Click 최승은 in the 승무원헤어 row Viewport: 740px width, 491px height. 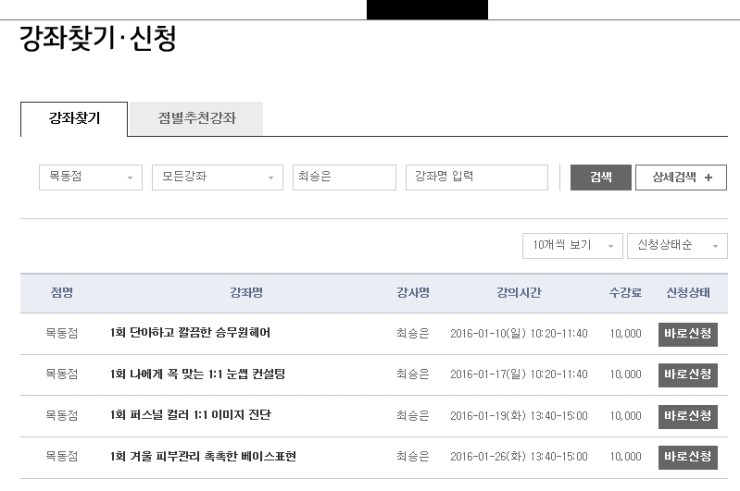click(x=412, y=334)
